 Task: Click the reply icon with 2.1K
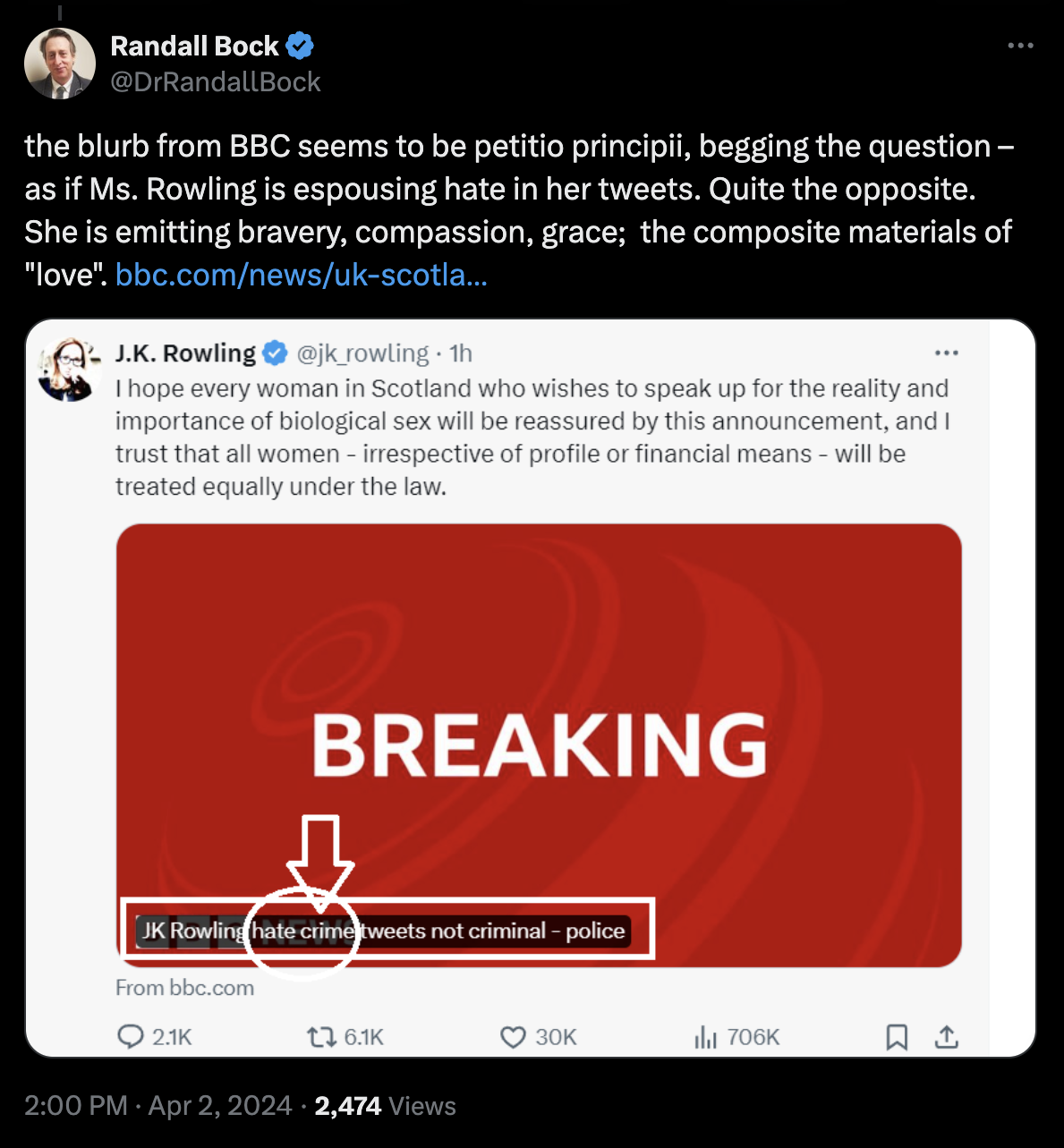(x=131, y=1037)
